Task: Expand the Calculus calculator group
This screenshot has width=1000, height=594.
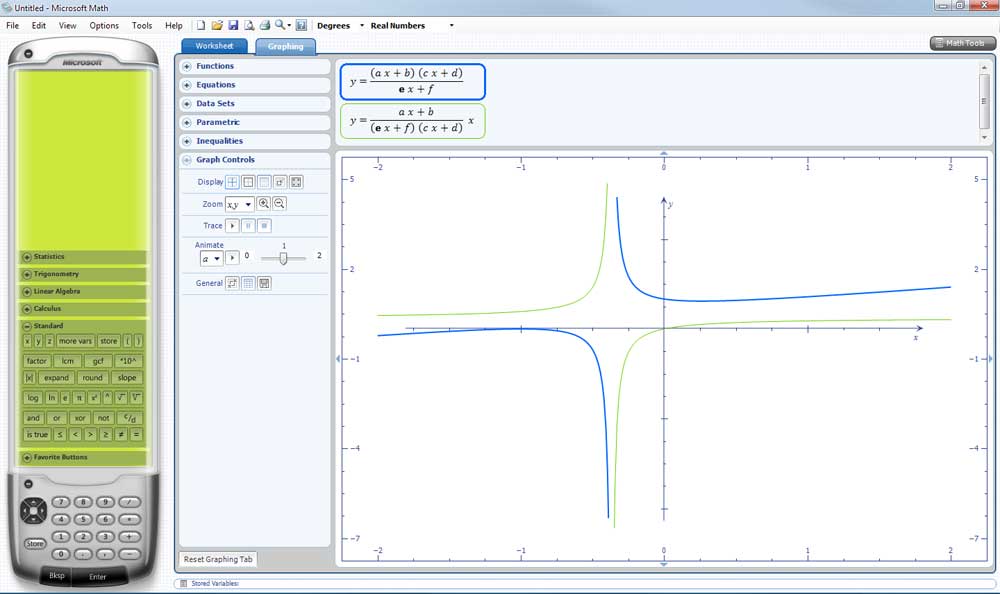Action: [x=27, y=309]
